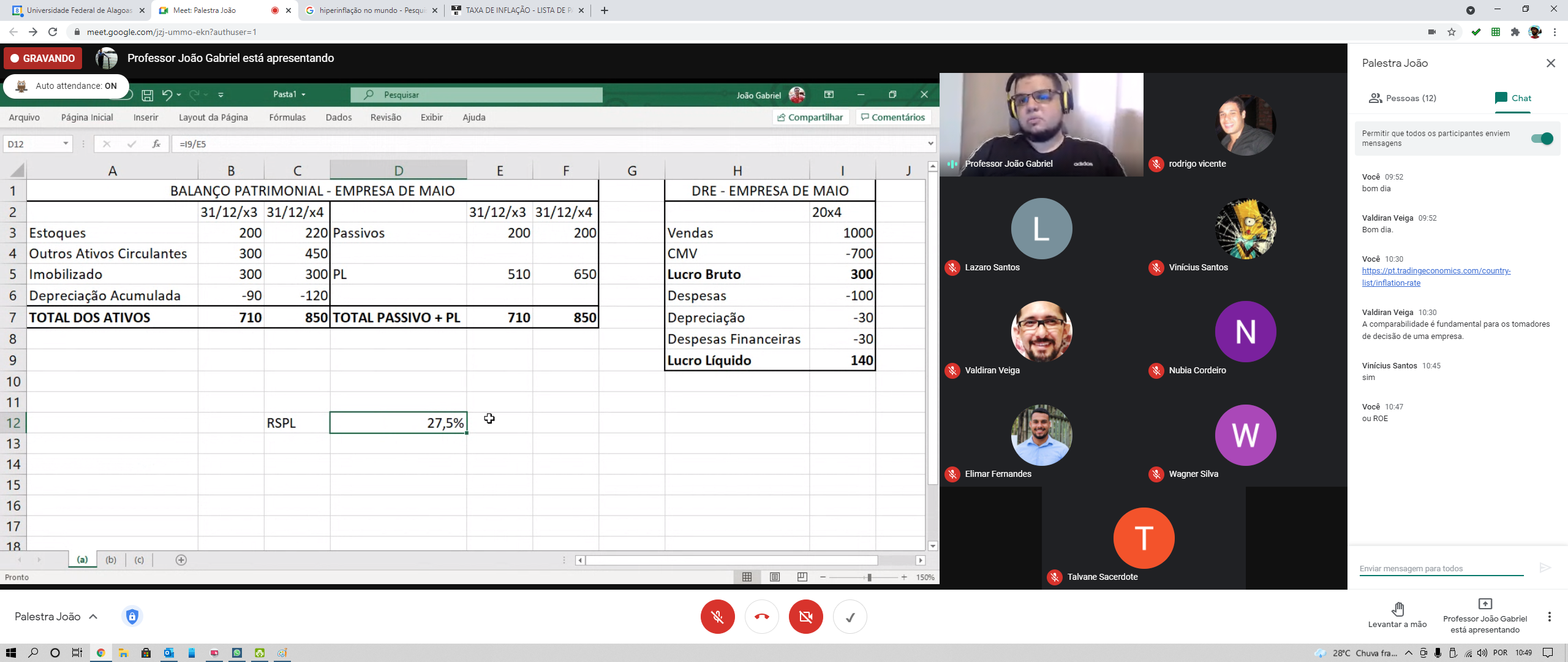Click the attendance checkmark button
Screen dimensions: 1568x662
(850, 617)
